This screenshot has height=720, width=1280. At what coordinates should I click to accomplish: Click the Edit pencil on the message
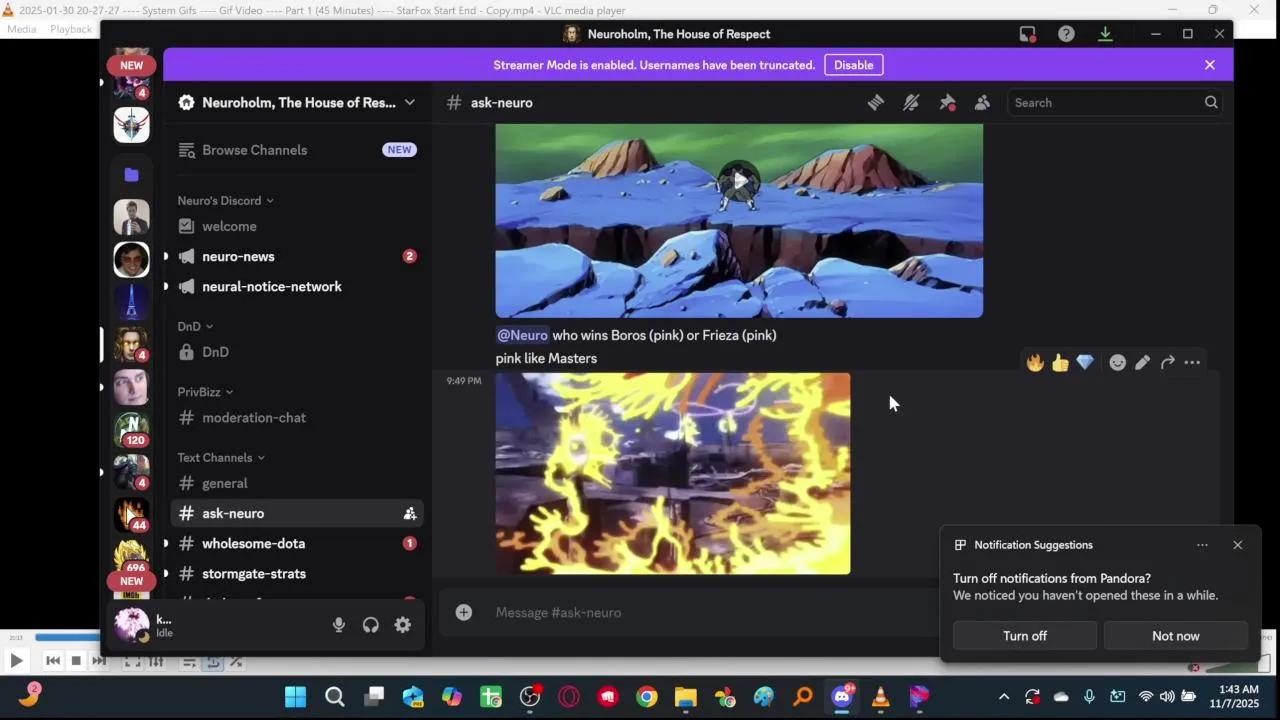(1142, 363)
